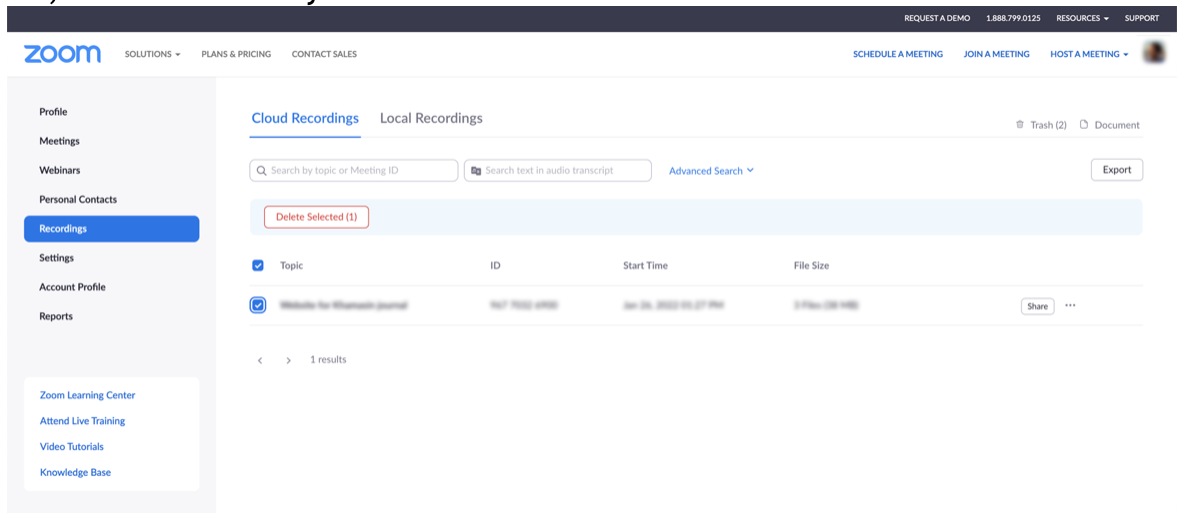The height and width of the screenshot is (516, 1184).
Task: Click Join a Meeting
Action: click(996, 54)
